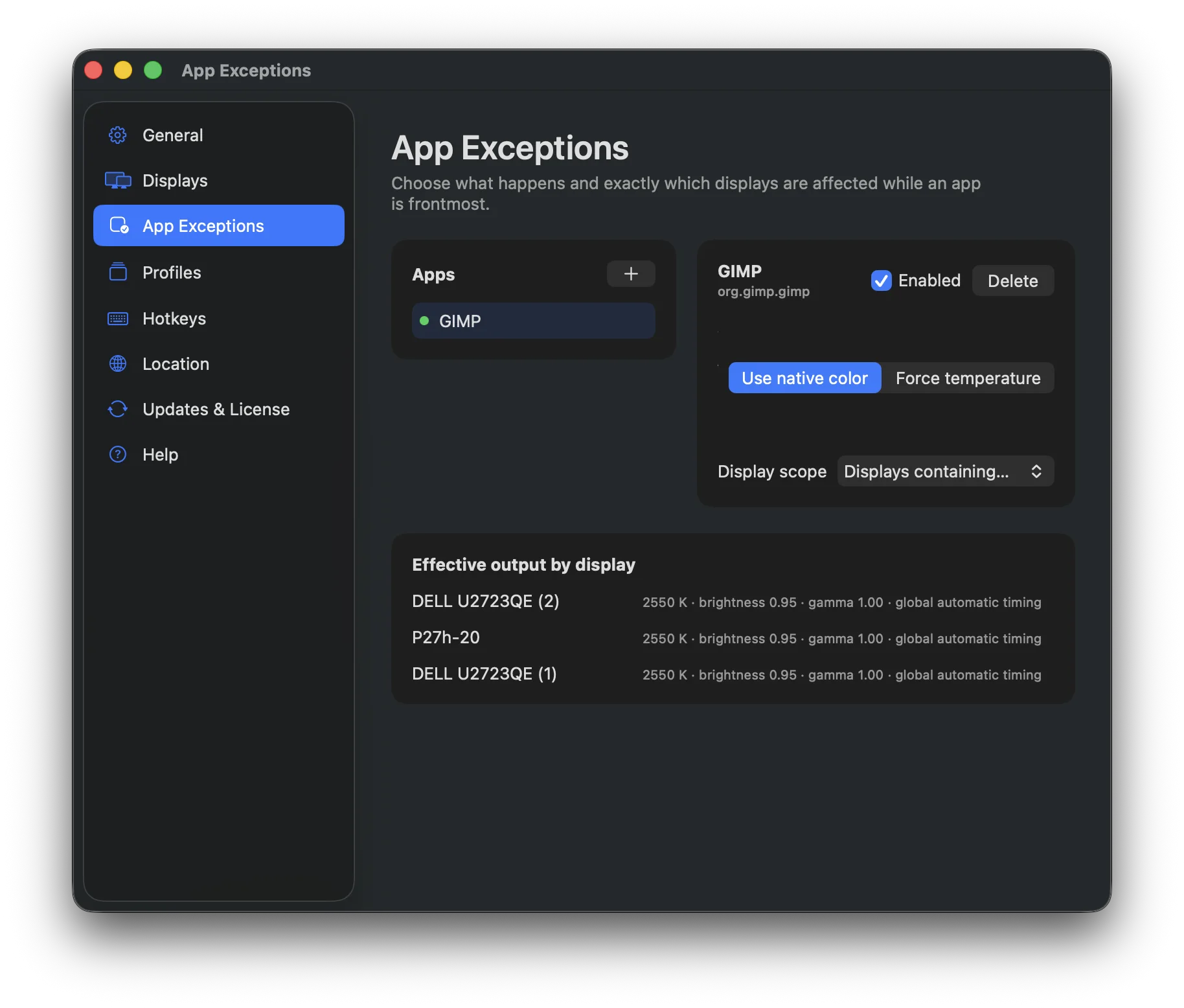This screenshot has width=1184, height=1008.
Task: Open the Location section
Action: 219,363
